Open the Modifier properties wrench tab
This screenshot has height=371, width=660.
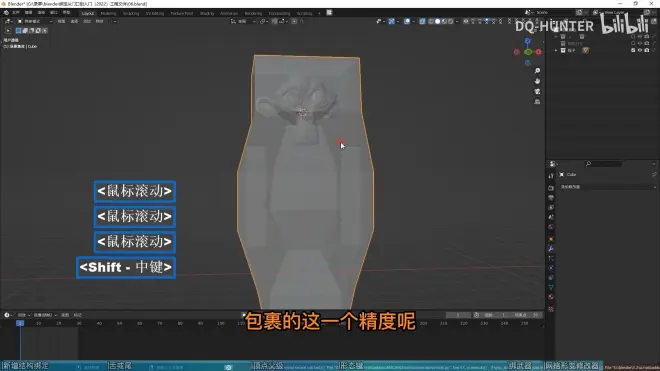[x=551, y=249]
